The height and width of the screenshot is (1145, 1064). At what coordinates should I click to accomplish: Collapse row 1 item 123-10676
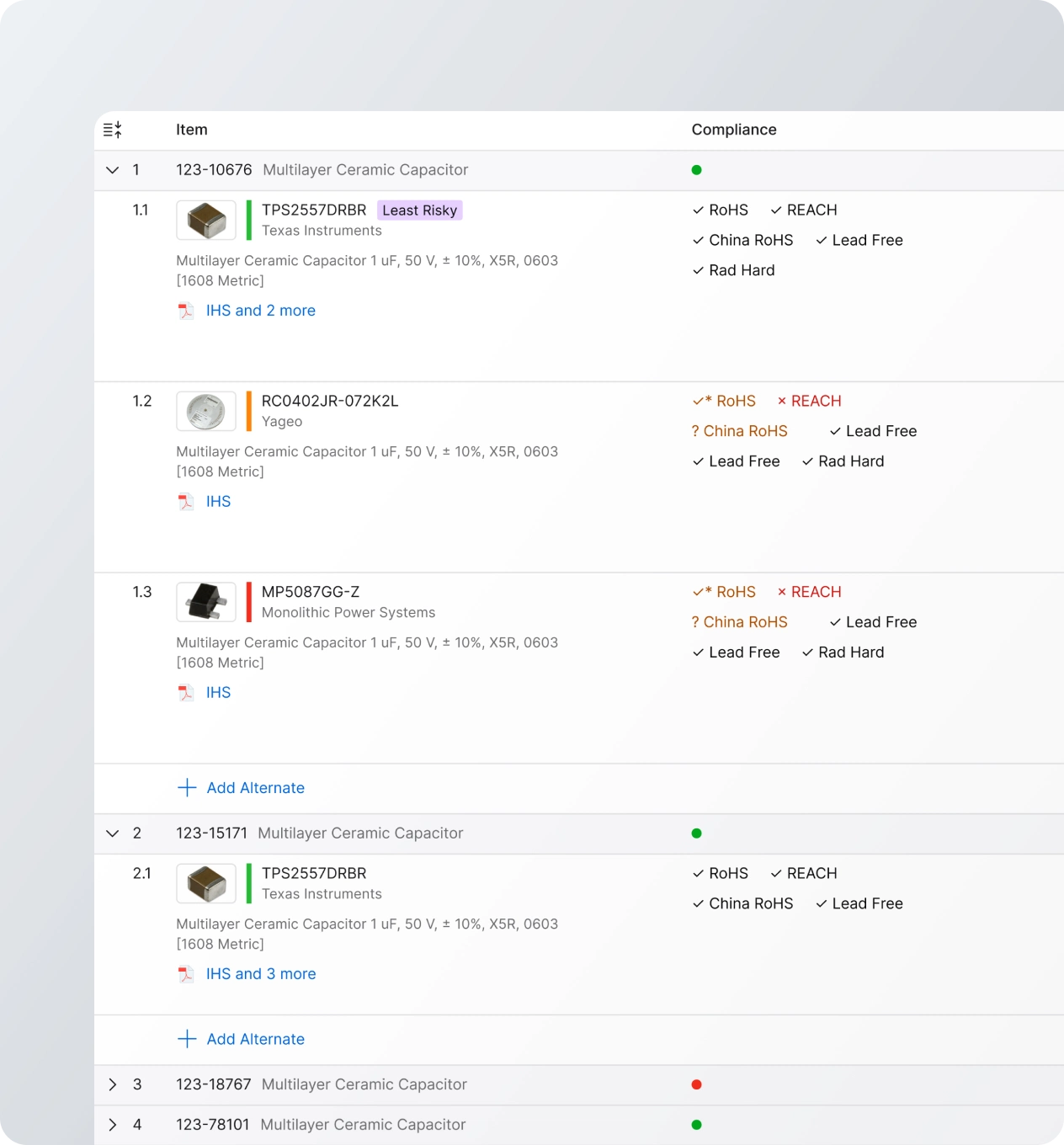tap(113, 170)
